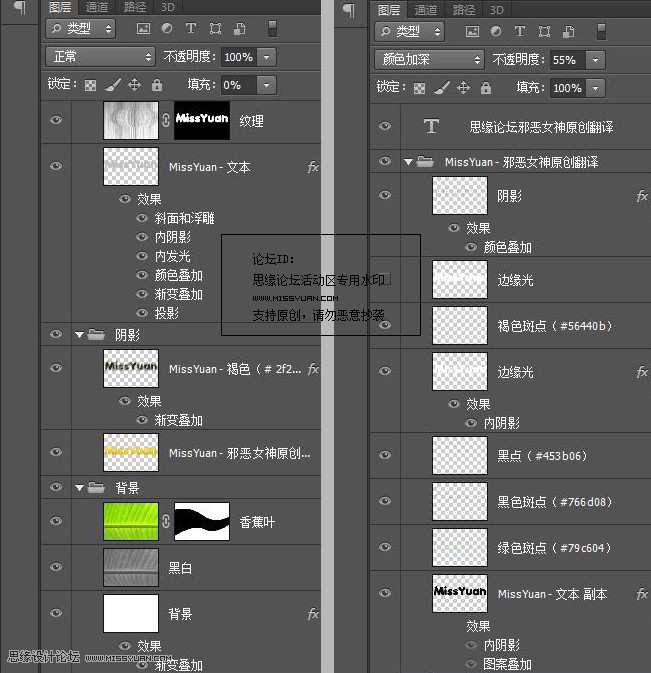Click lock image pixels brush icon in right panel

(442, 87)
